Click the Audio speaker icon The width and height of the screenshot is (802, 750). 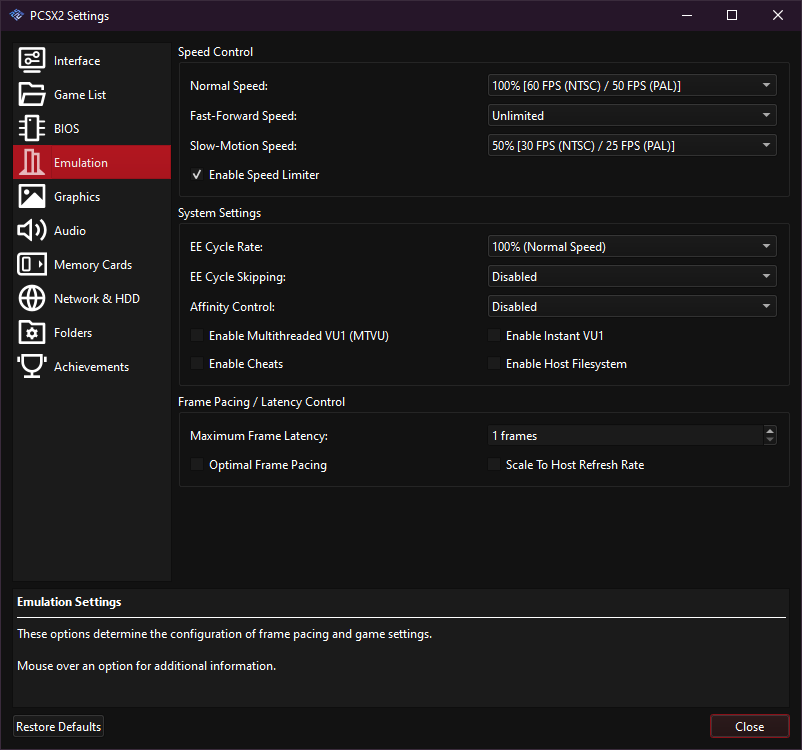click(32, 230)
